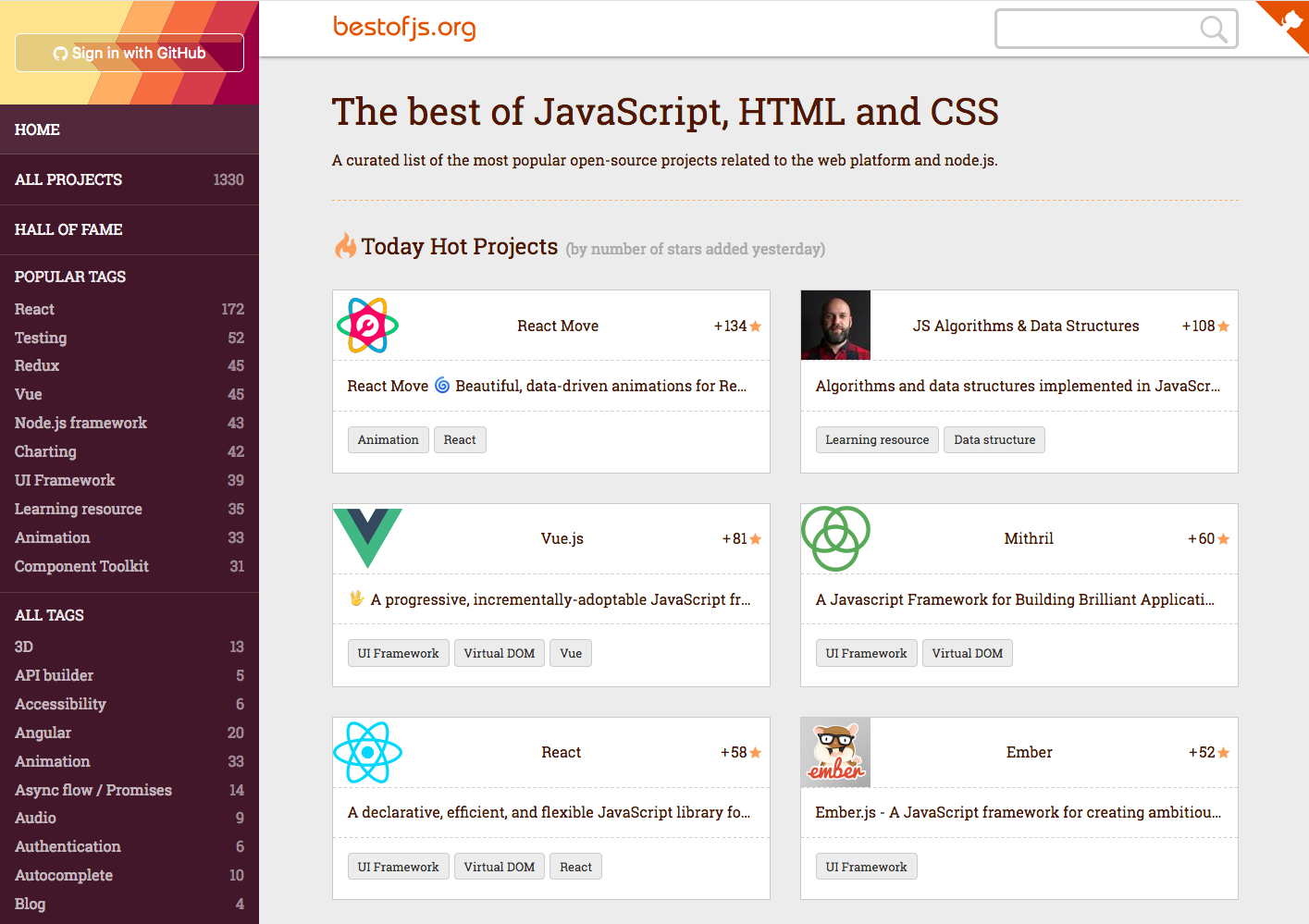Click Animation tag on React Move card
This screenshot has height=924, width=1309.
coord(389,439)
